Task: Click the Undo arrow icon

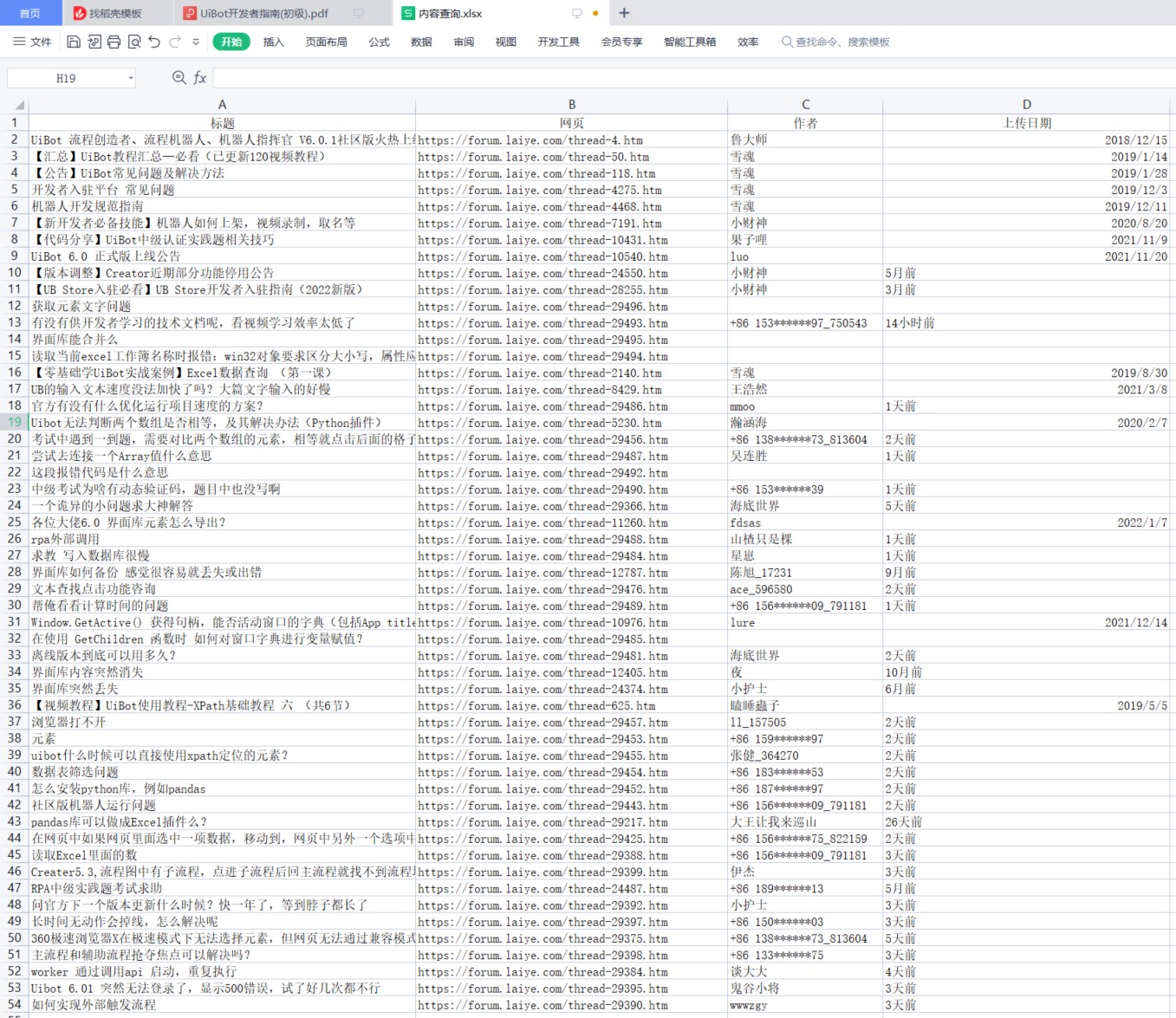Action: [x=154, y=42]
